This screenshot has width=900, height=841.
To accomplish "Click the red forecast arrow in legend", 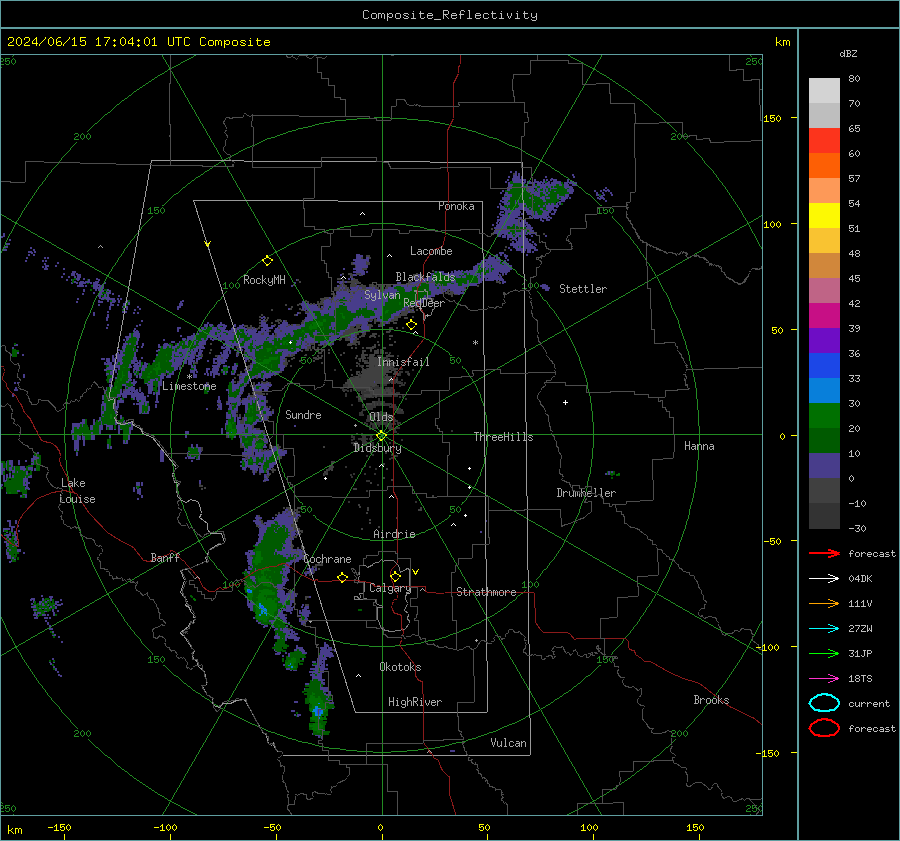I will pos(824,553).
